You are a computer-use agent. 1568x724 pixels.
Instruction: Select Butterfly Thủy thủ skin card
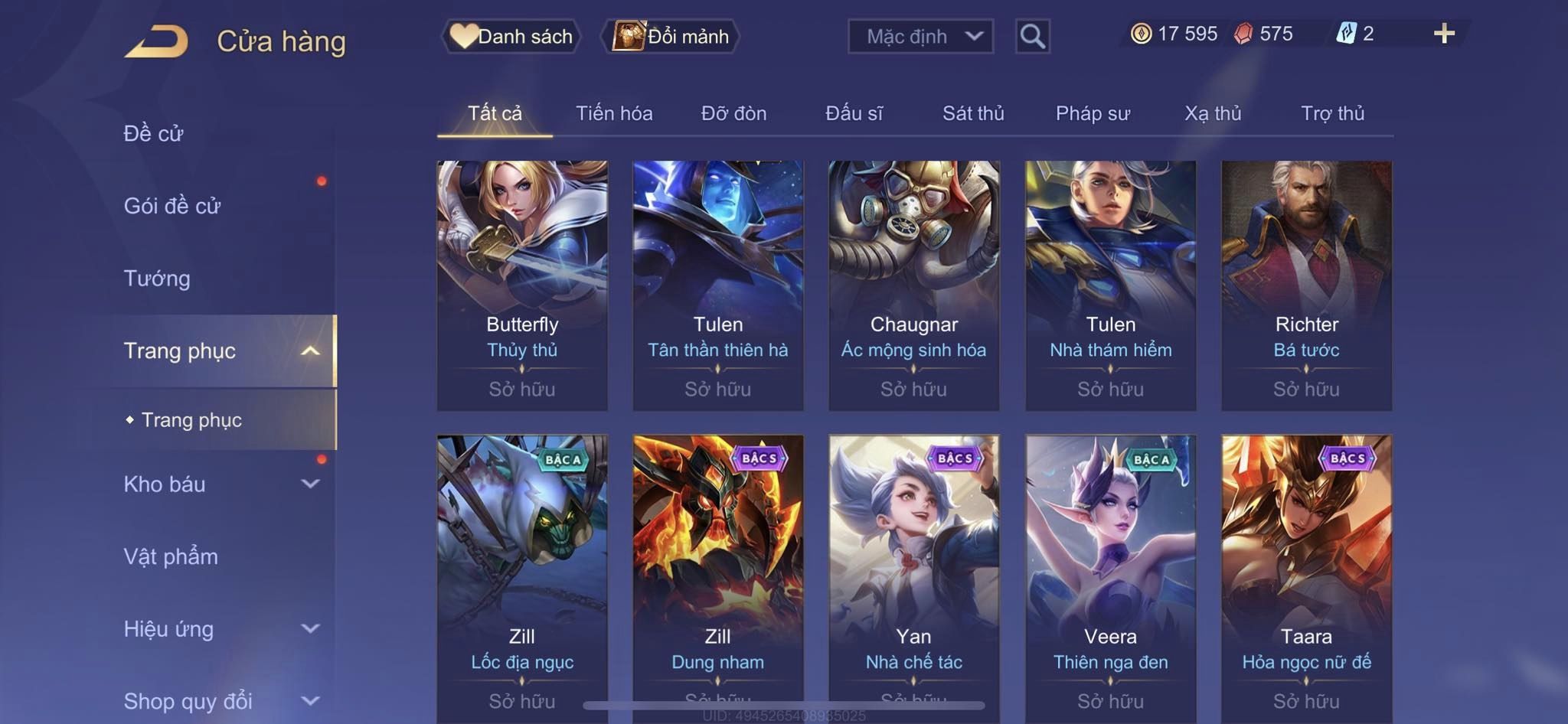coord(522,285)
